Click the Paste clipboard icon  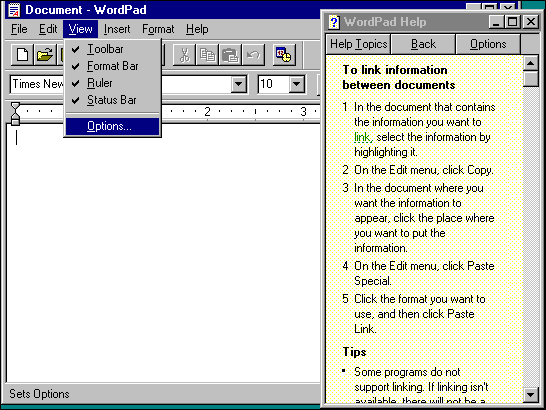(230, 55)
